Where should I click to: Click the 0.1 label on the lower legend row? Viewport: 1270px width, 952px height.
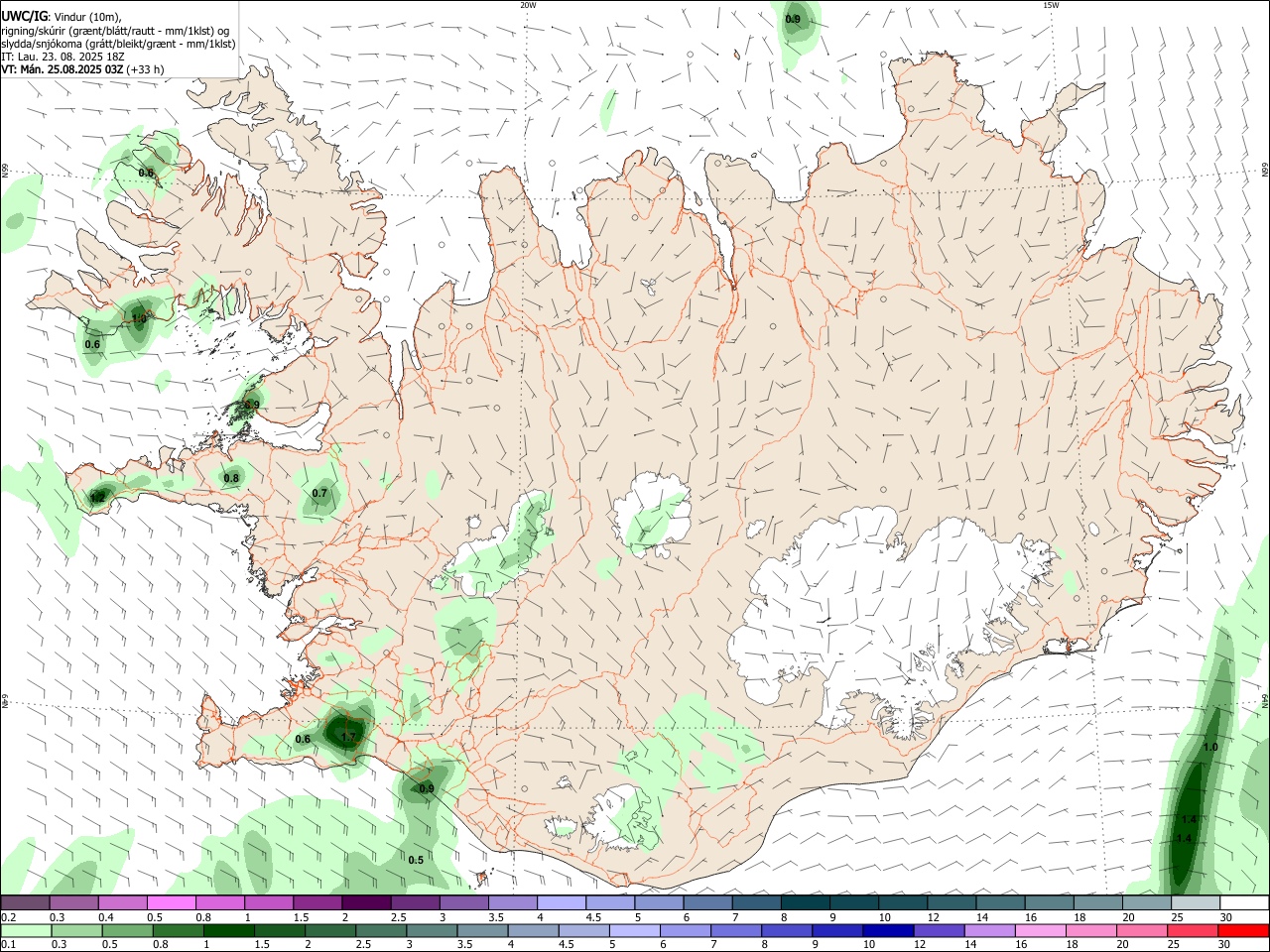9,945
